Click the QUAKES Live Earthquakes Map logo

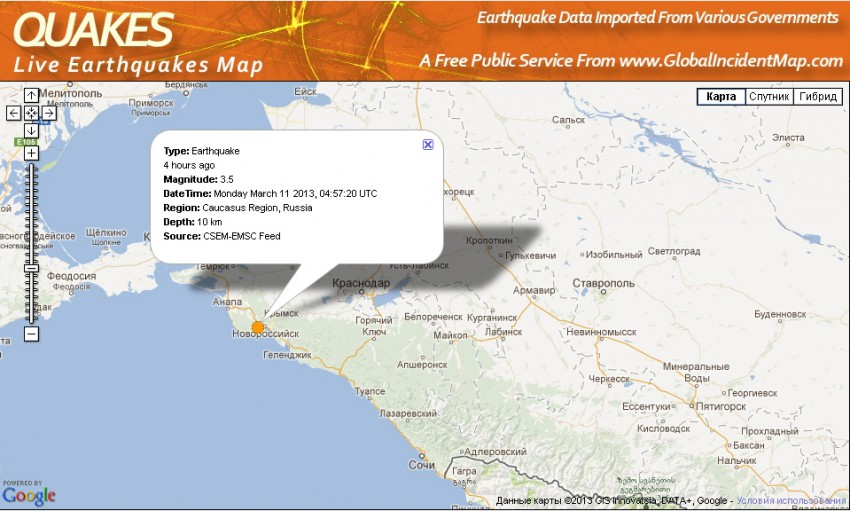click(x=138, y=43)
